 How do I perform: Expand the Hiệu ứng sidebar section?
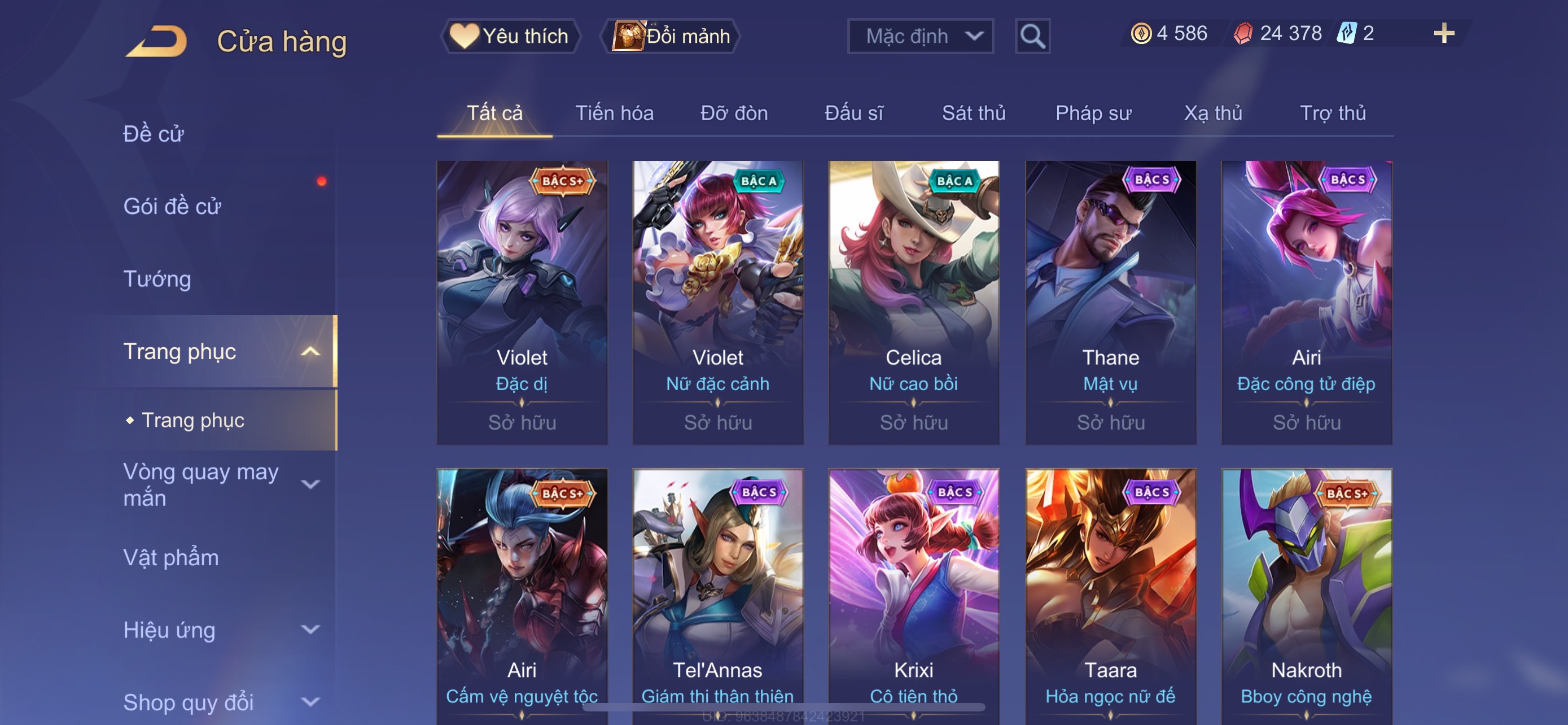point(310,630)
